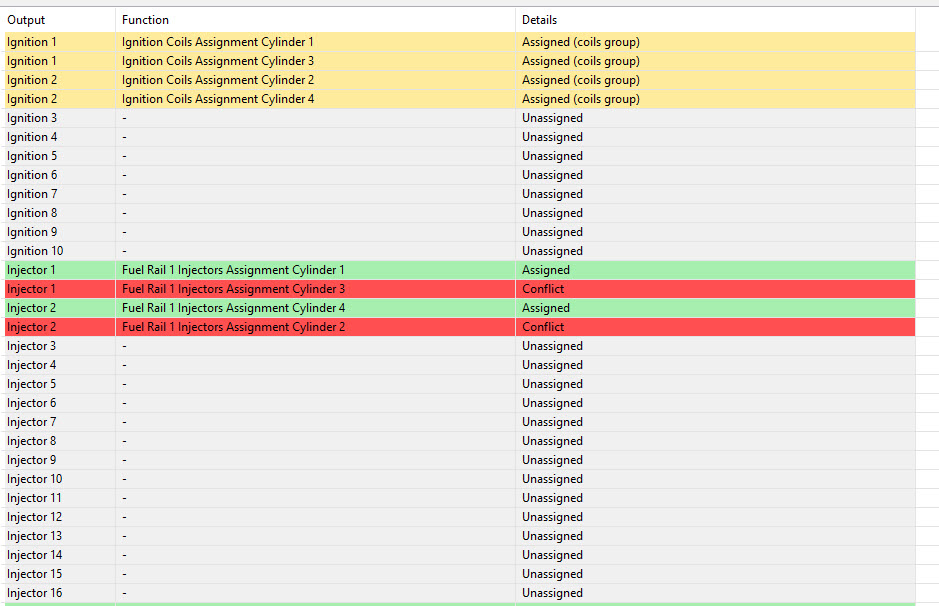Select the unassigned Injector 11 row
939x606 pixels.
coord(460,498)
